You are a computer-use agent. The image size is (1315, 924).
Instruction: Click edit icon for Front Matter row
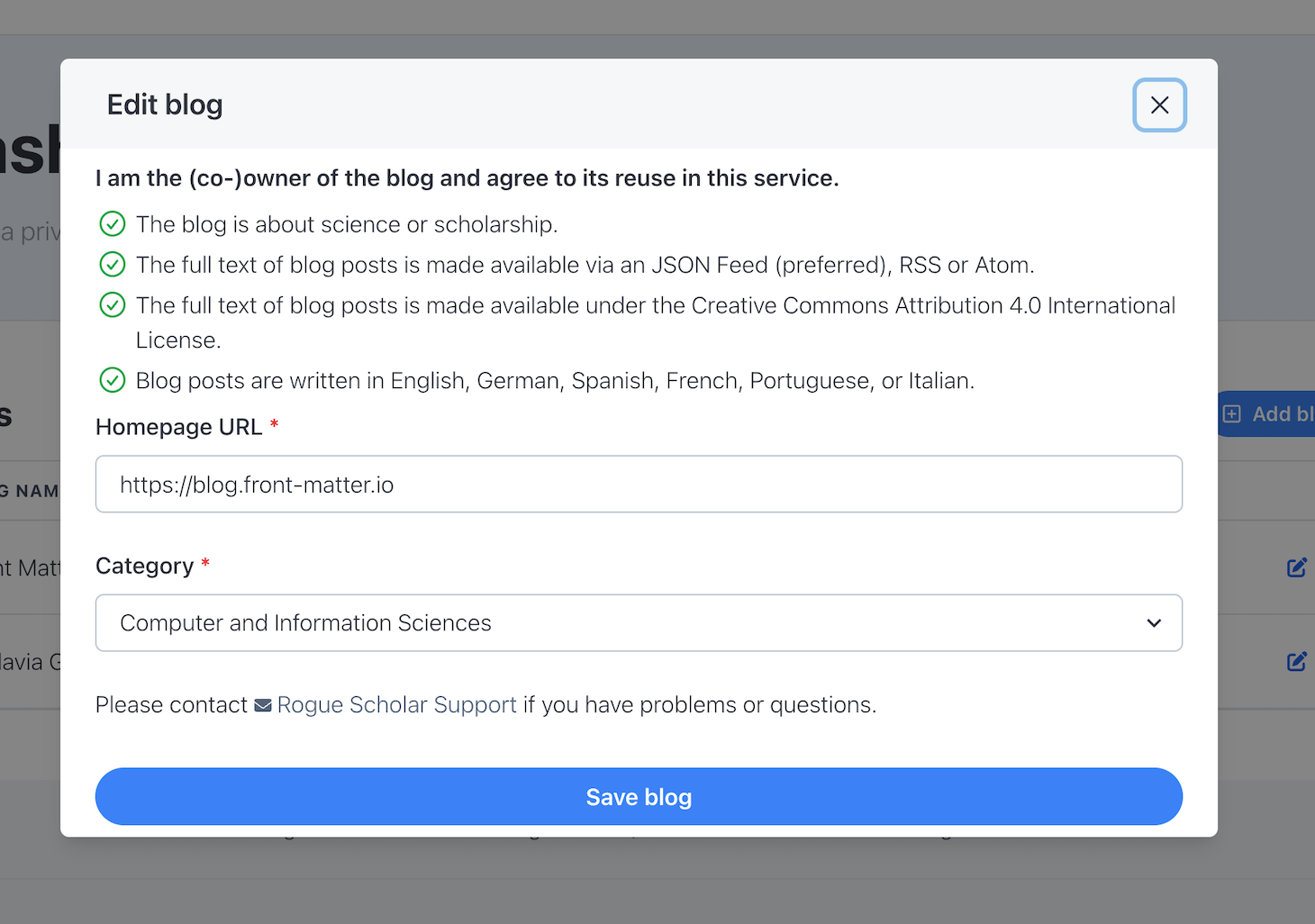(1296, 567)
